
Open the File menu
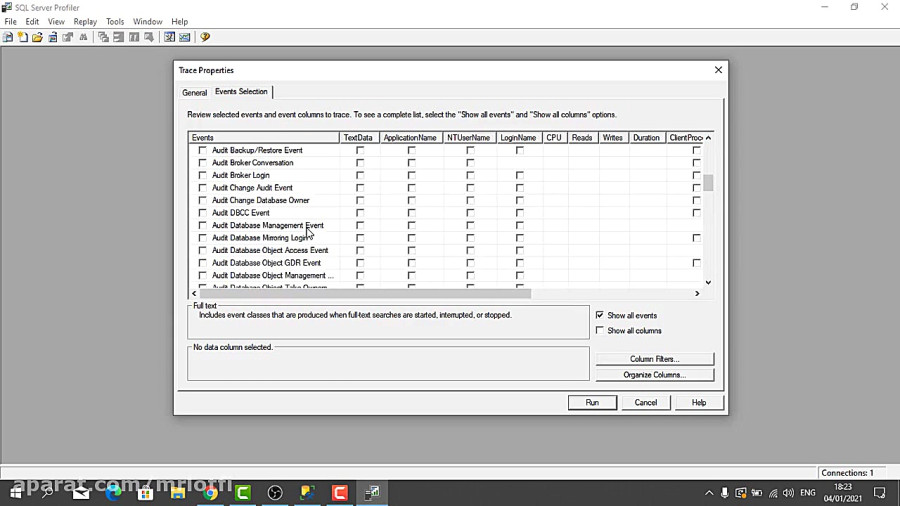[x=10, y=21]
